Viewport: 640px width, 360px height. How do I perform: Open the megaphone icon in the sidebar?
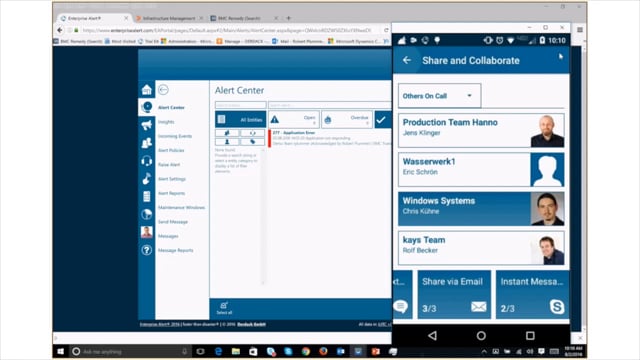coord(147,125)
